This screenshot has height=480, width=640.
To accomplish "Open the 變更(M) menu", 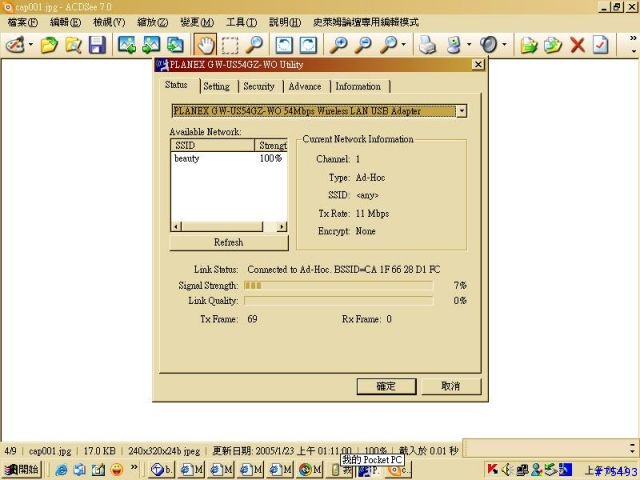I will click(x=197, y=22).
